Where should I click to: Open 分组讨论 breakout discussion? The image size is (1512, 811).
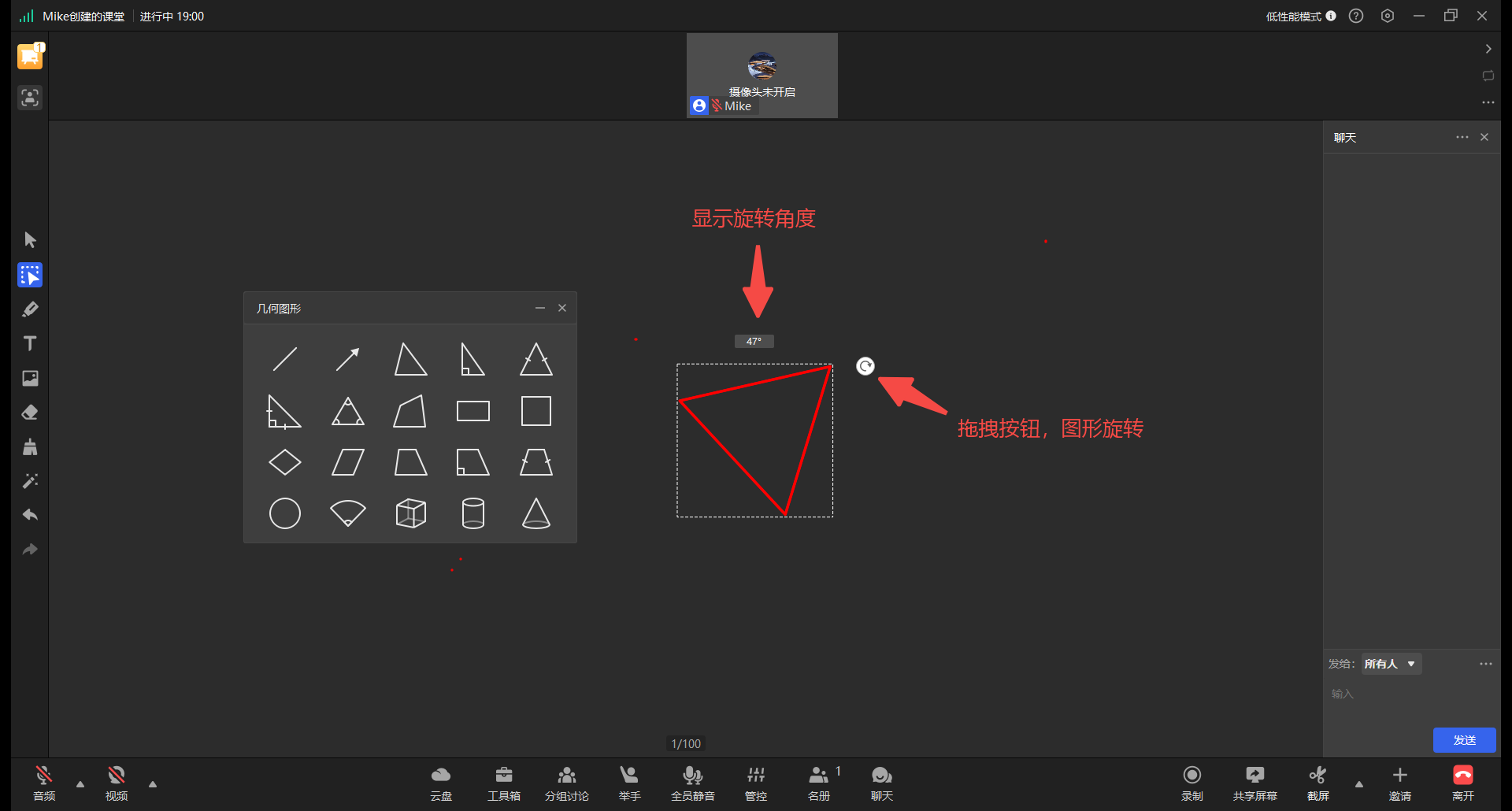click(567, 783)
